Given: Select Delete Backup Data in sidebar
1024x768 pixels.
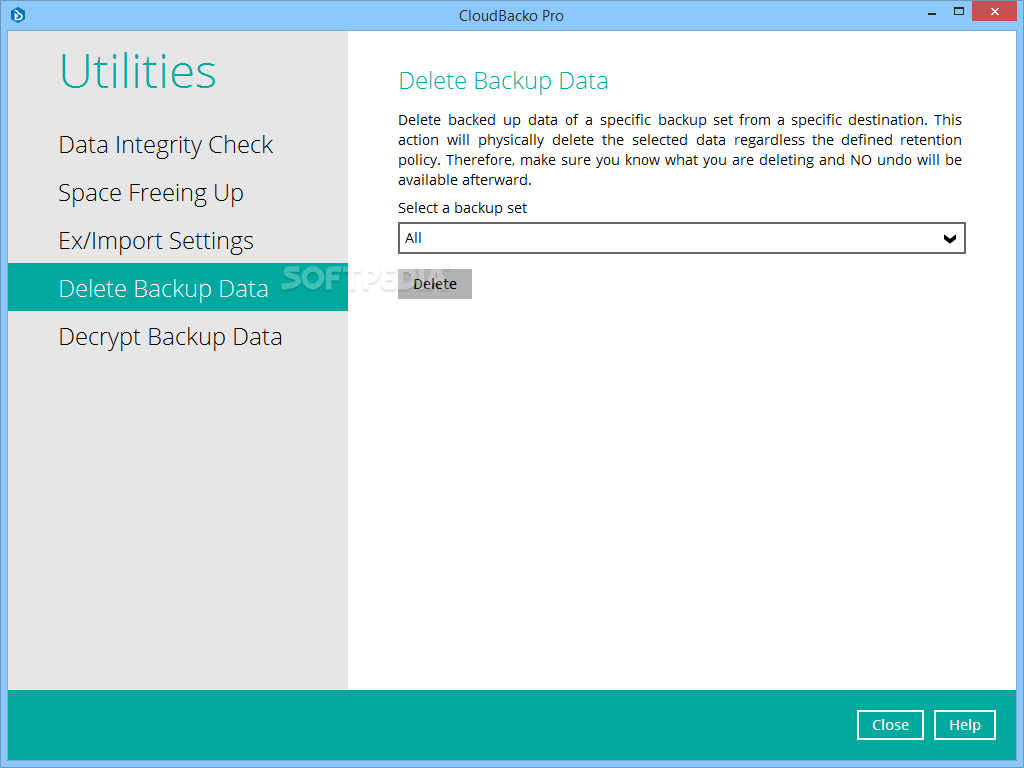Looking at the screenshot, I should (178, 287).
